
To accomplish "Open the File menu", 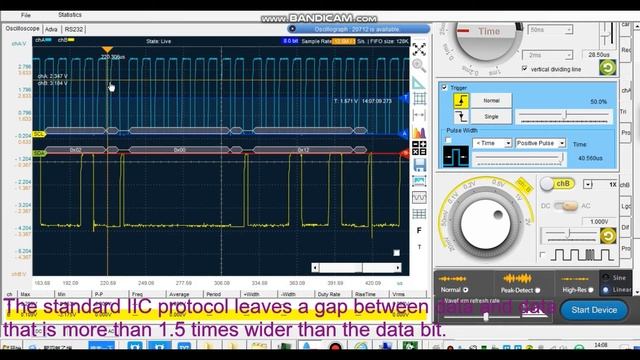I will 26,15.
